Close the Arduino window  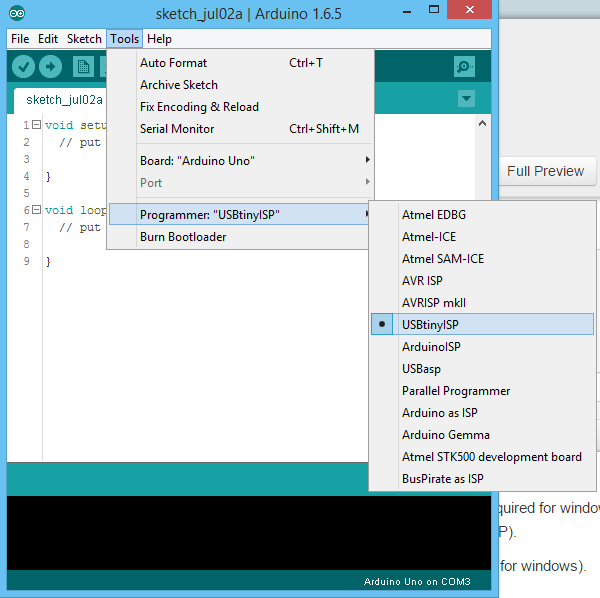pyautogui.click(x=470, y=10)
